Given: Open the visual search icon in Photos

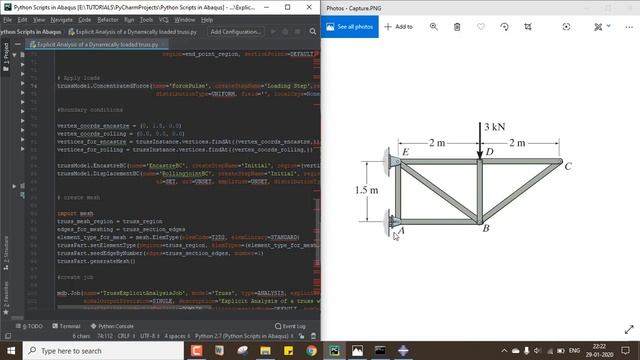Looking at the screenshot, I should (x=566, y=27).
